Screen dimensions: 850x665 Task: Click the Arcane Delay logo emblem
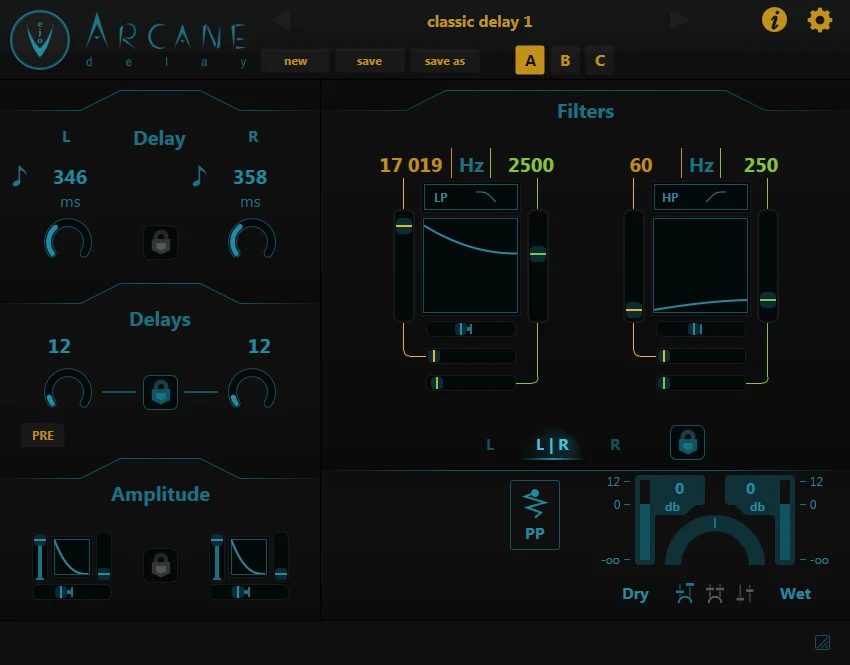pyautogui.click(x=40, y=40)
